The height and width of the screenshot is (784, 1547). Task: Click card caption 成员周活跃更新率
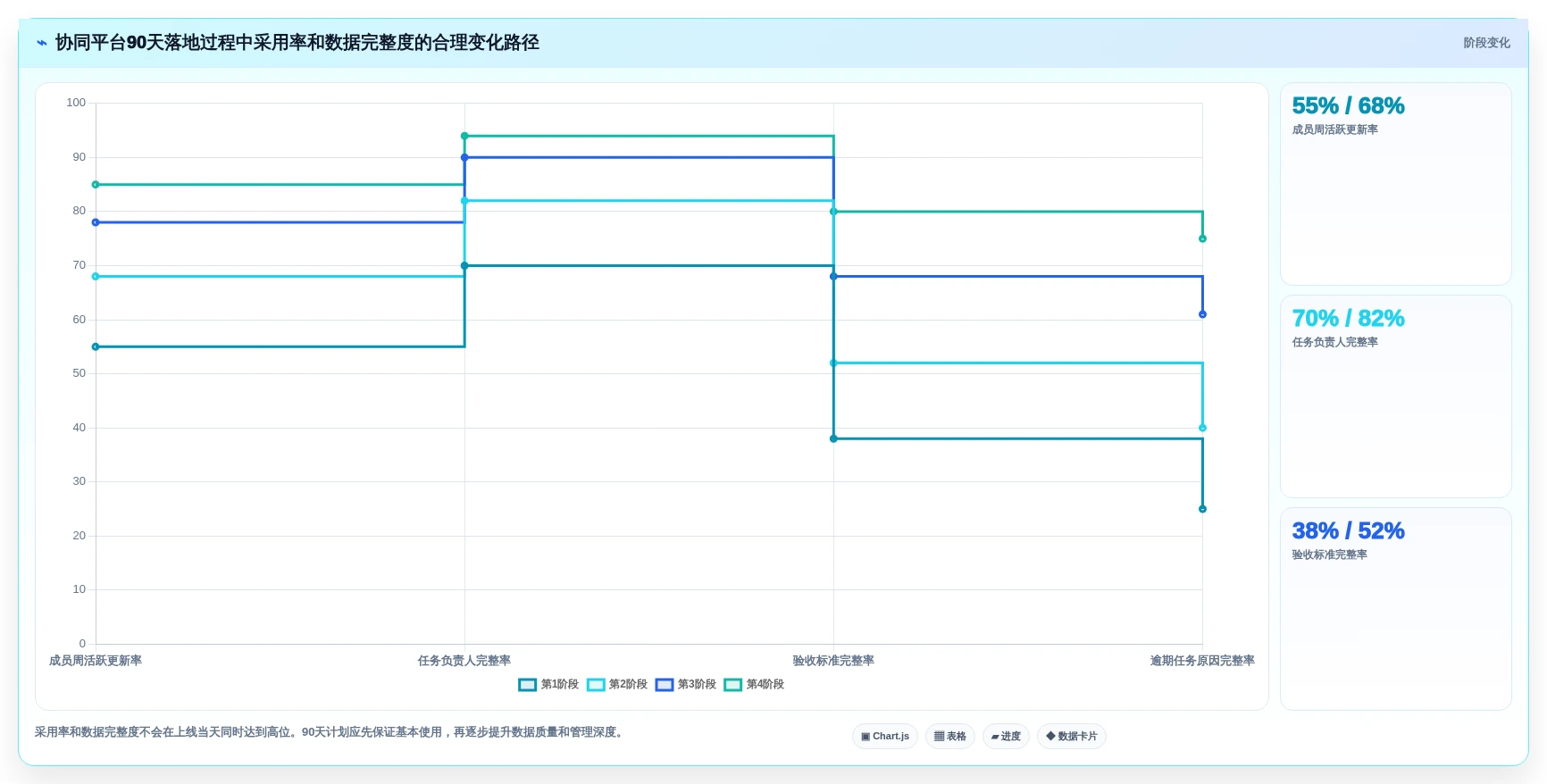tap(1334, 129)
